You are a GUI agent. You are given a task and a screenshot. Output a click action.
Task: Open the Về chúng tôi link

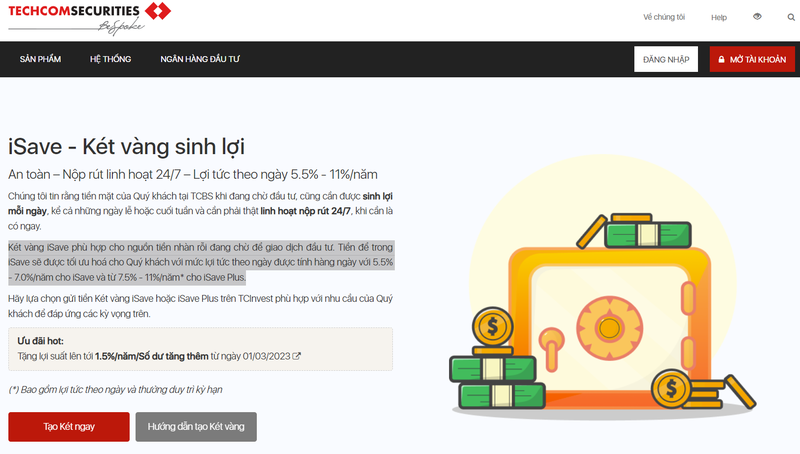coord(664,17)
